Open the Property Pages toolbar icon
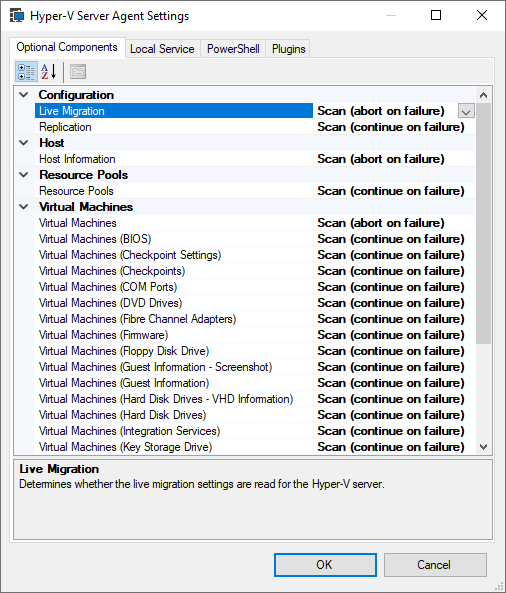Screen dimensions: 506x593 pyautogui.click(x=78, y=71)
